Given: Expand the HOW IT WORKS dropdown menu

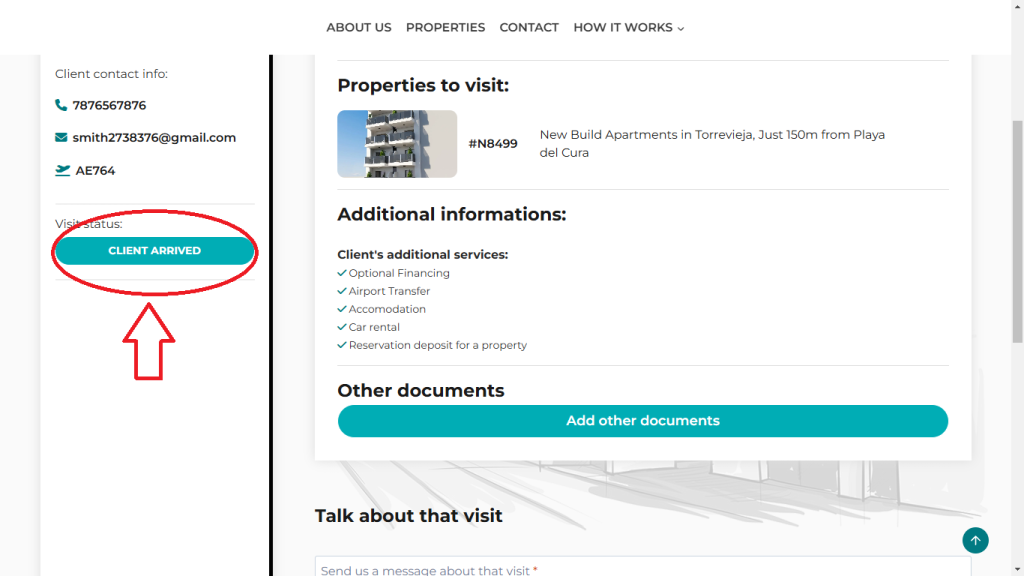Looking at the screenshot, I should (x=628, y=28).
